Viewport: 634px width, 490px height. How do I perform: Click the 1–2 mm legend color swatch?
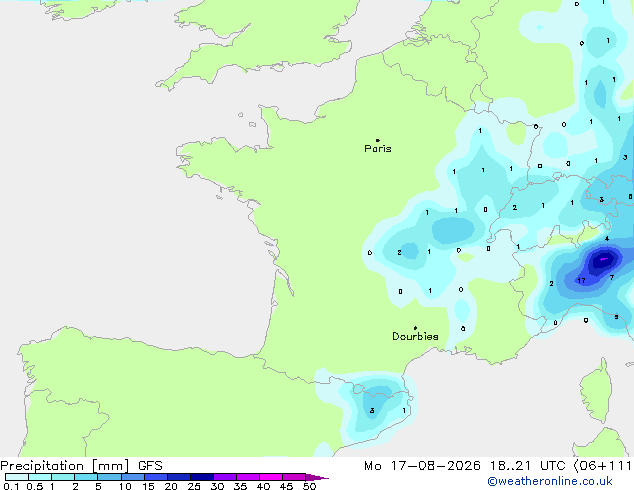point(63,477)
